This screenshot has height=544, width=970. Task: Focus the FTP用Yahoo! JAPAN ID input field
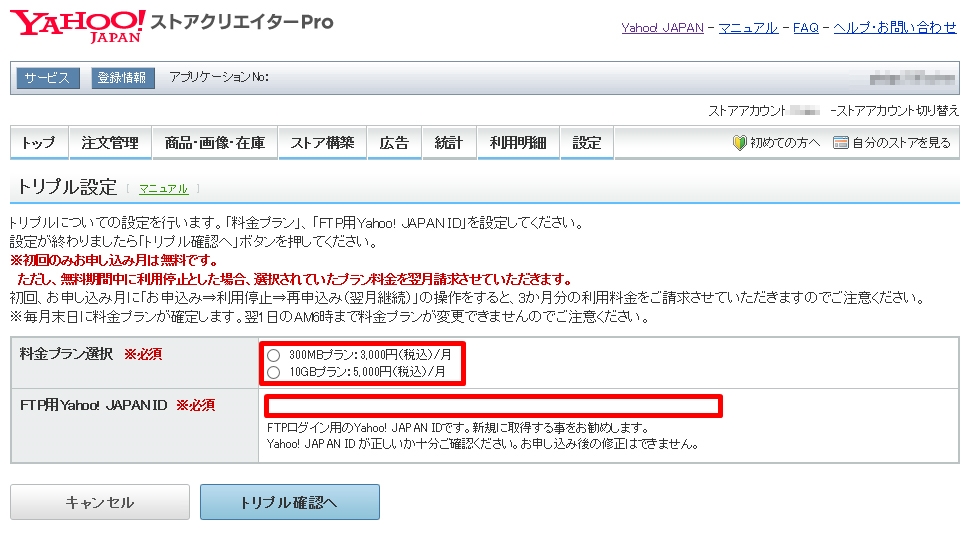tap(493, 406)
